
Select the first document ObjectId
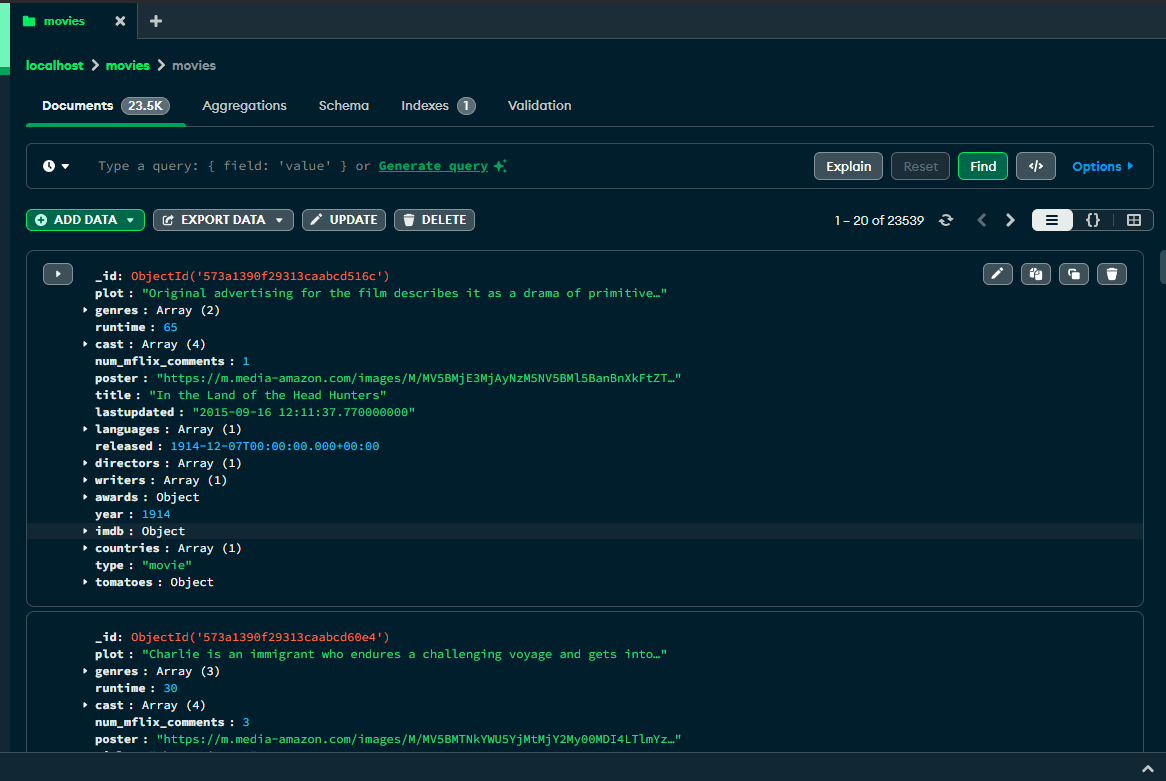click(x=260, y=276)
